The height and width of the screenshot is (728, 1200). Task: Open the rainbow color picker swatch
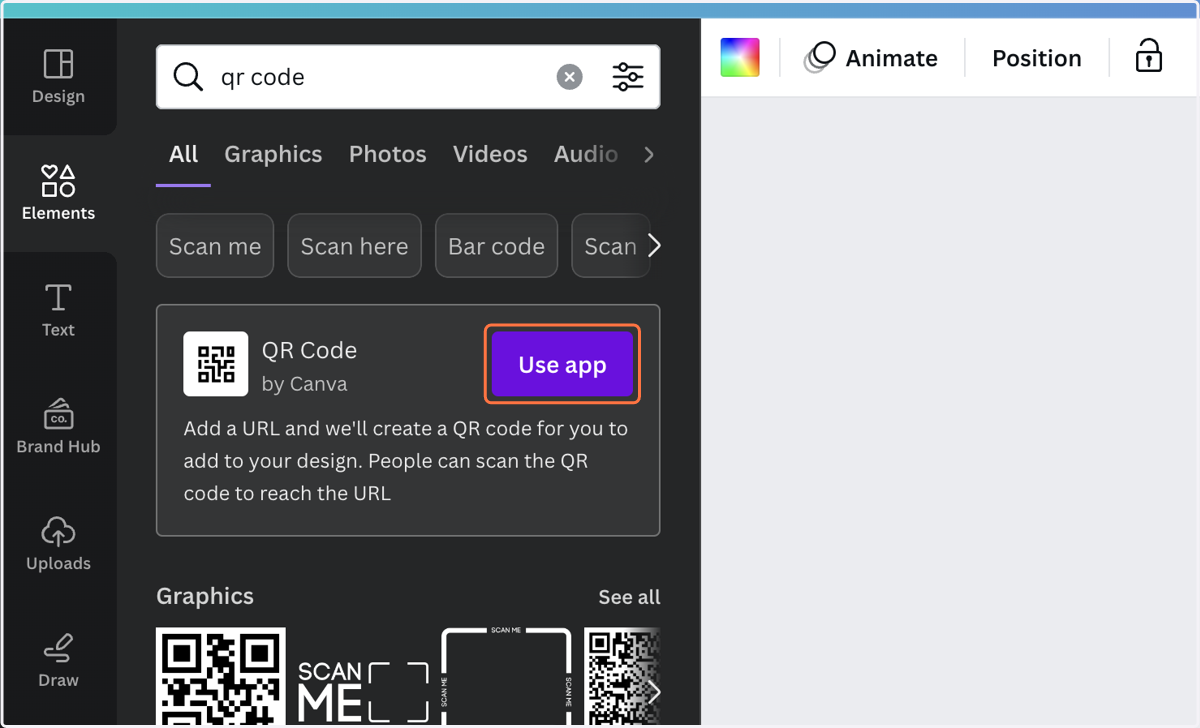(740, 58)
